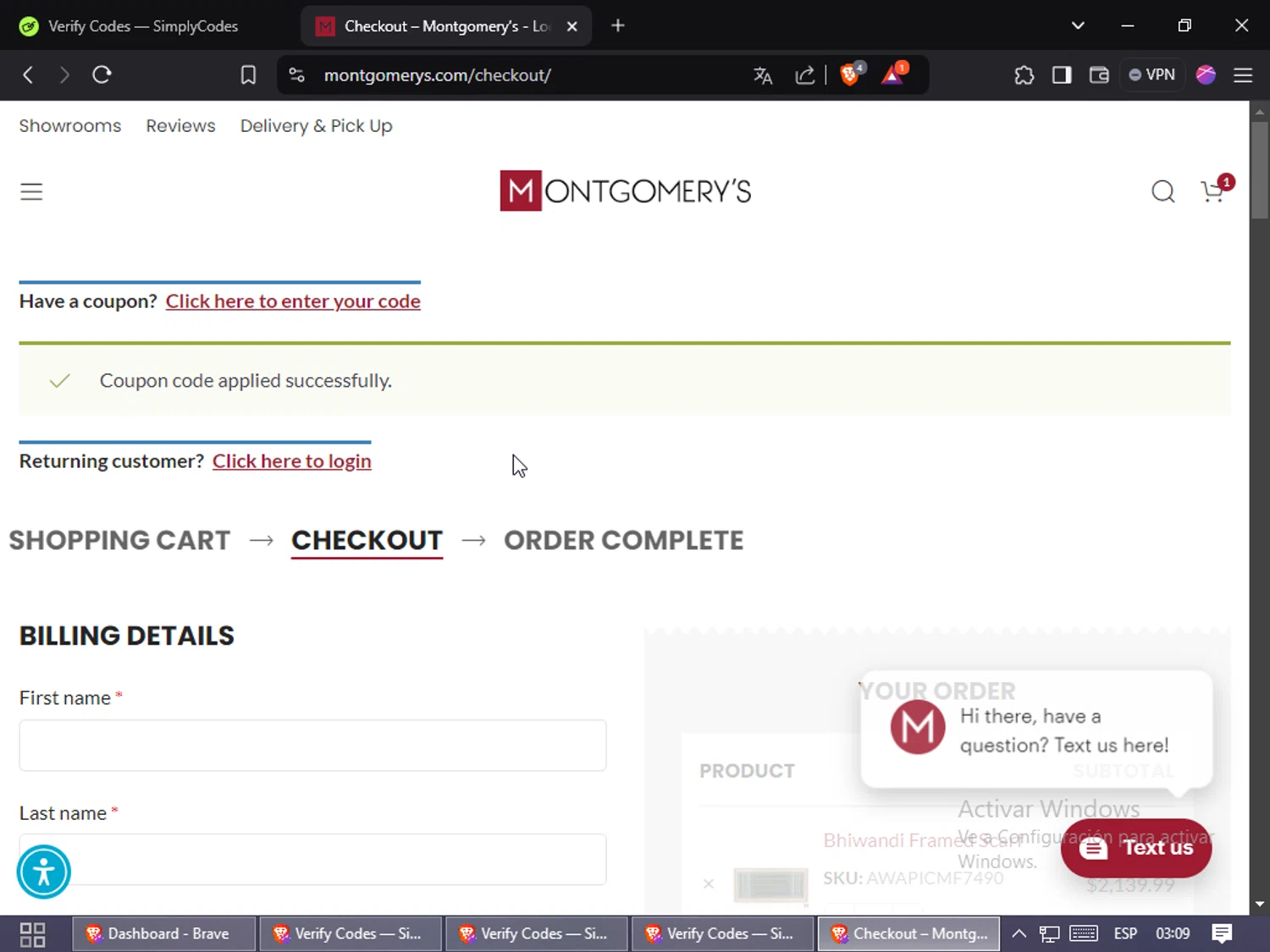This screenshot has width=1270, height=952.
Task: Open clock showing 03:09
Action: 1173,934
